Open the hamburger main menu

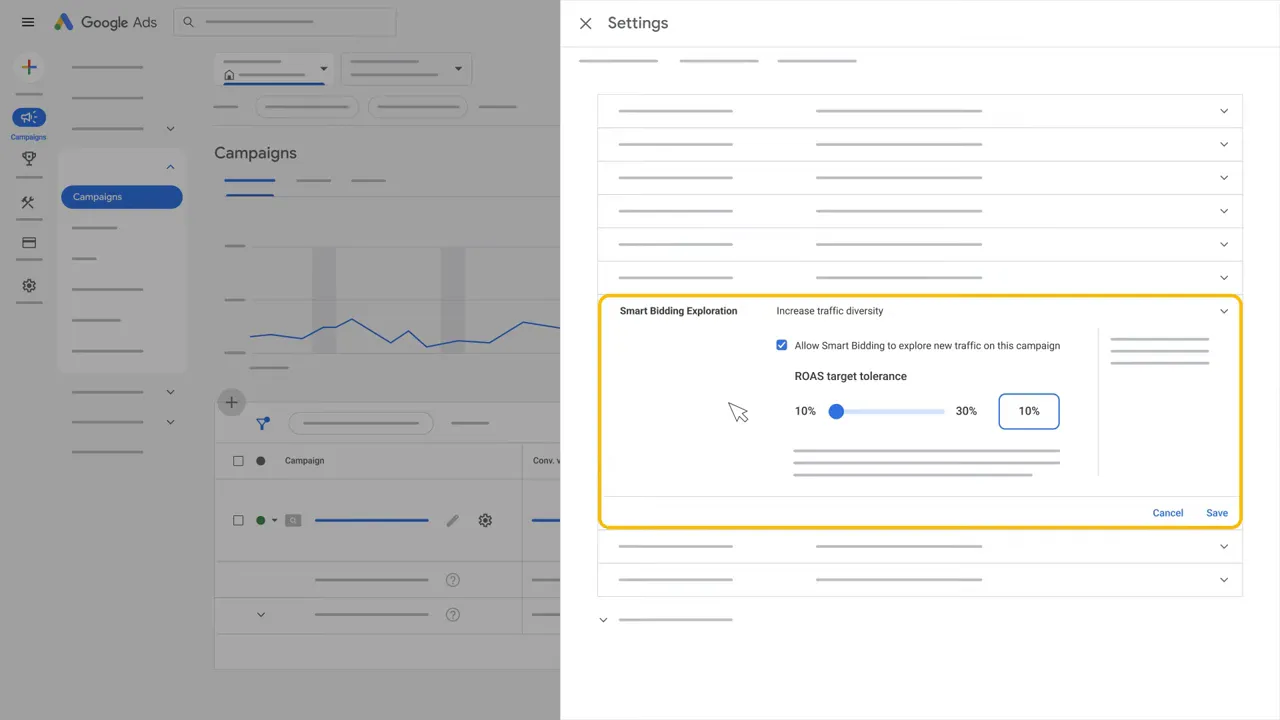(28, 22)
